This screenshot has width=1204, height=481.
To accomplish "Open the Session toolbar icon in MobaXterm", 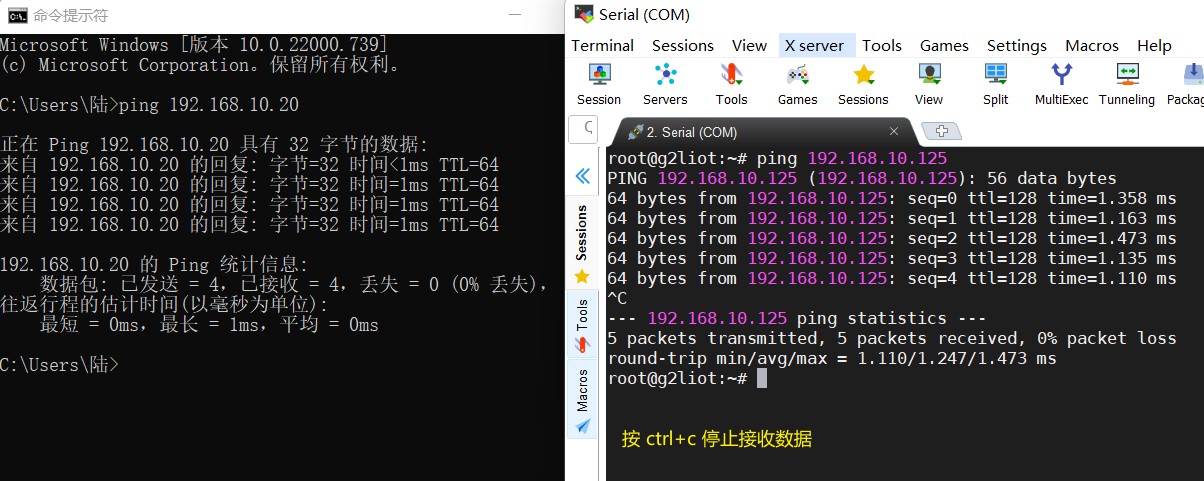I will tap(599, 84).
